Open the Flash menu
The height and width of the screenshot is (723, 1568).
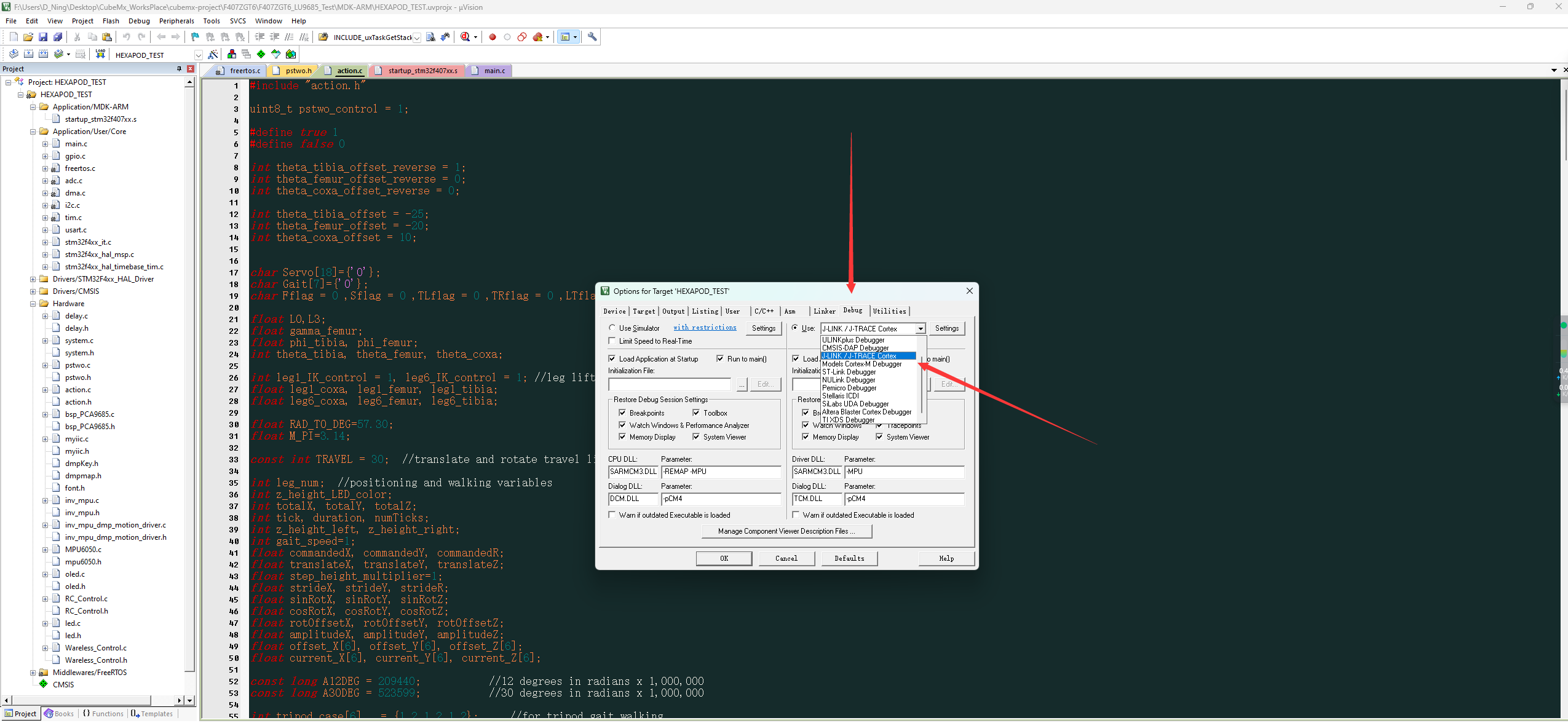click(111, 21)
